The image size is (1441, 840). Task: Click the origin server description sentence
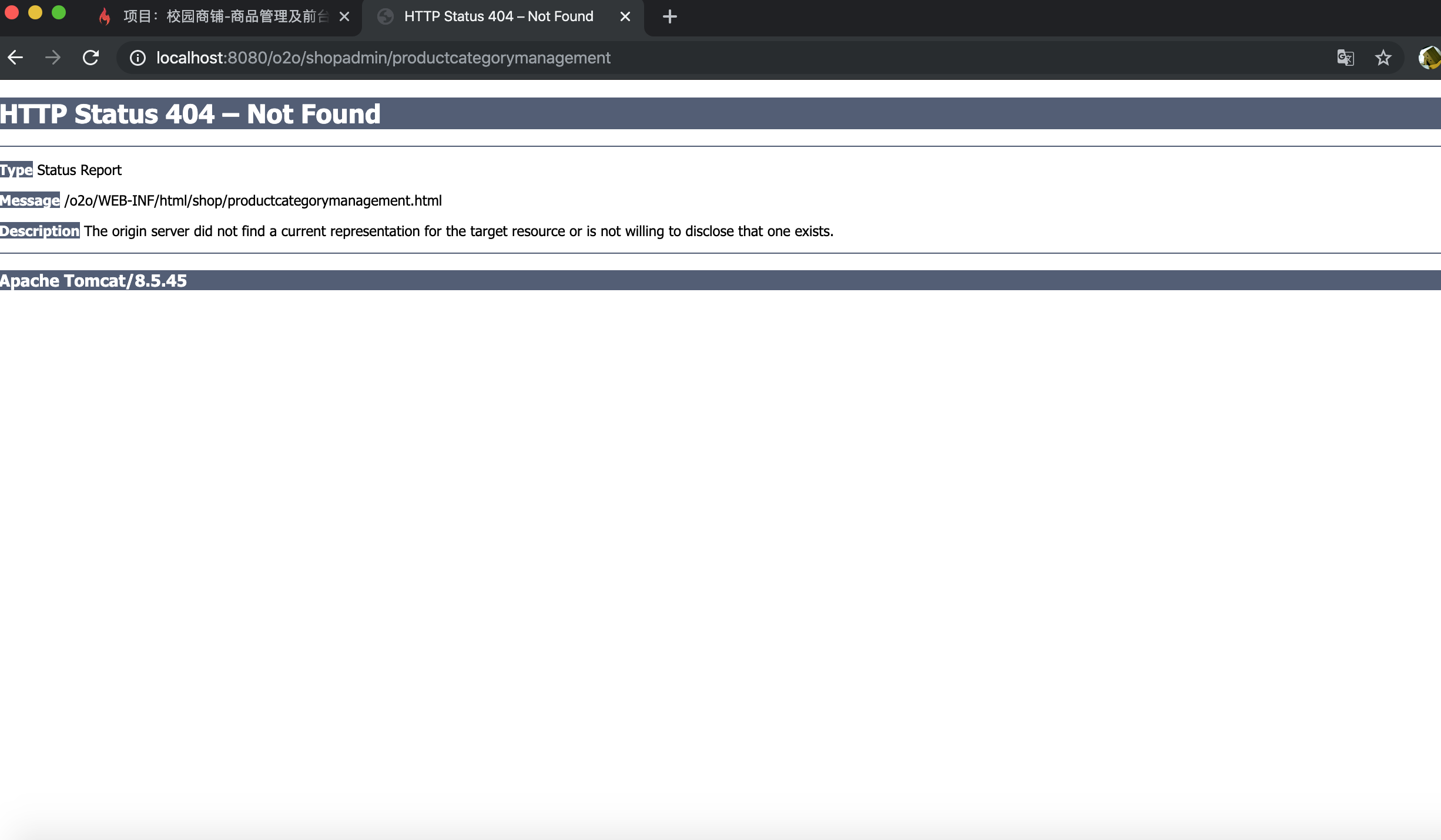pyautogui.click(x=458, y=231)
